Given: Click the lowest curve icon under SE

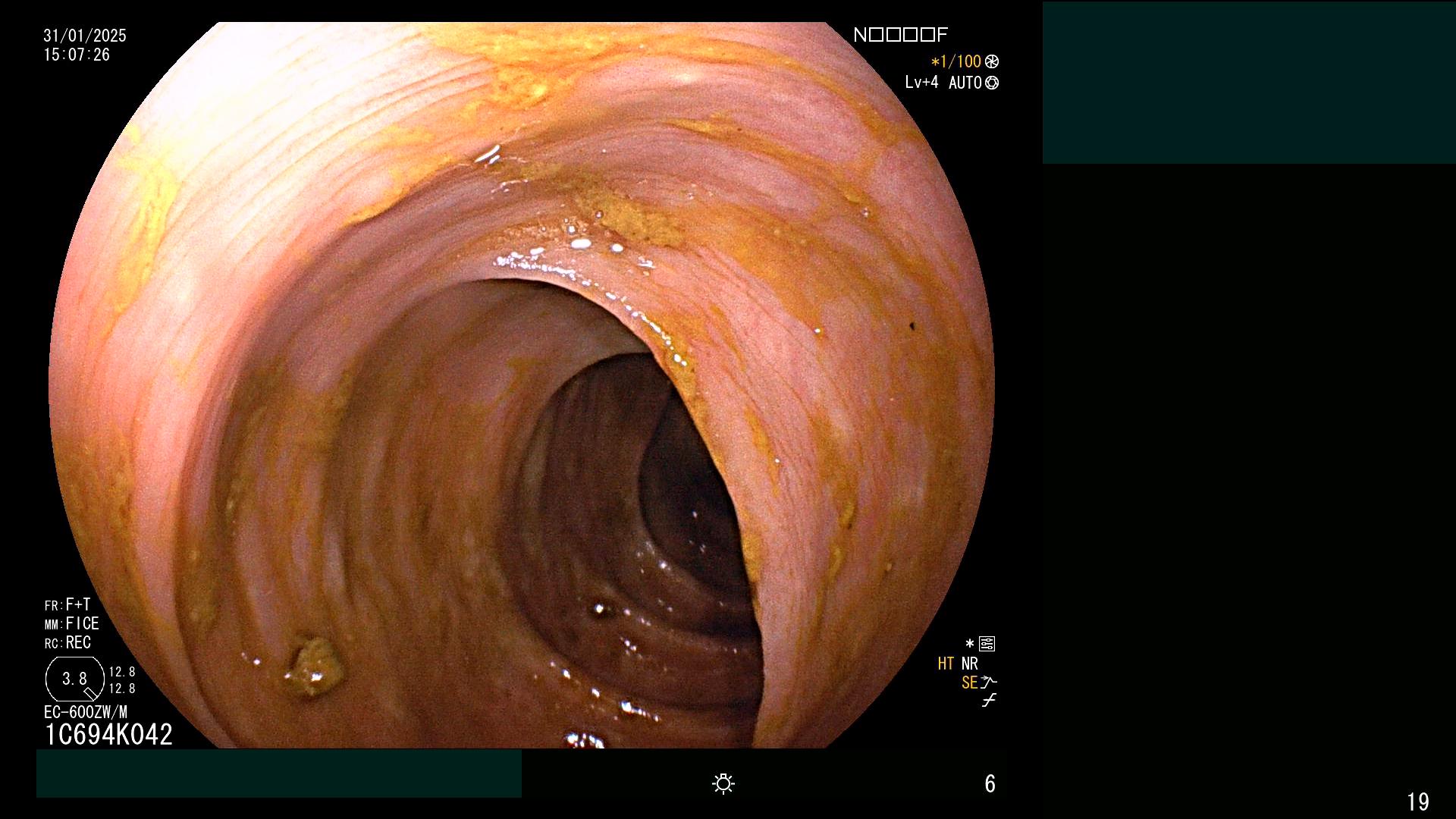Looking at the screenshot, I should [x=989, y=701].
